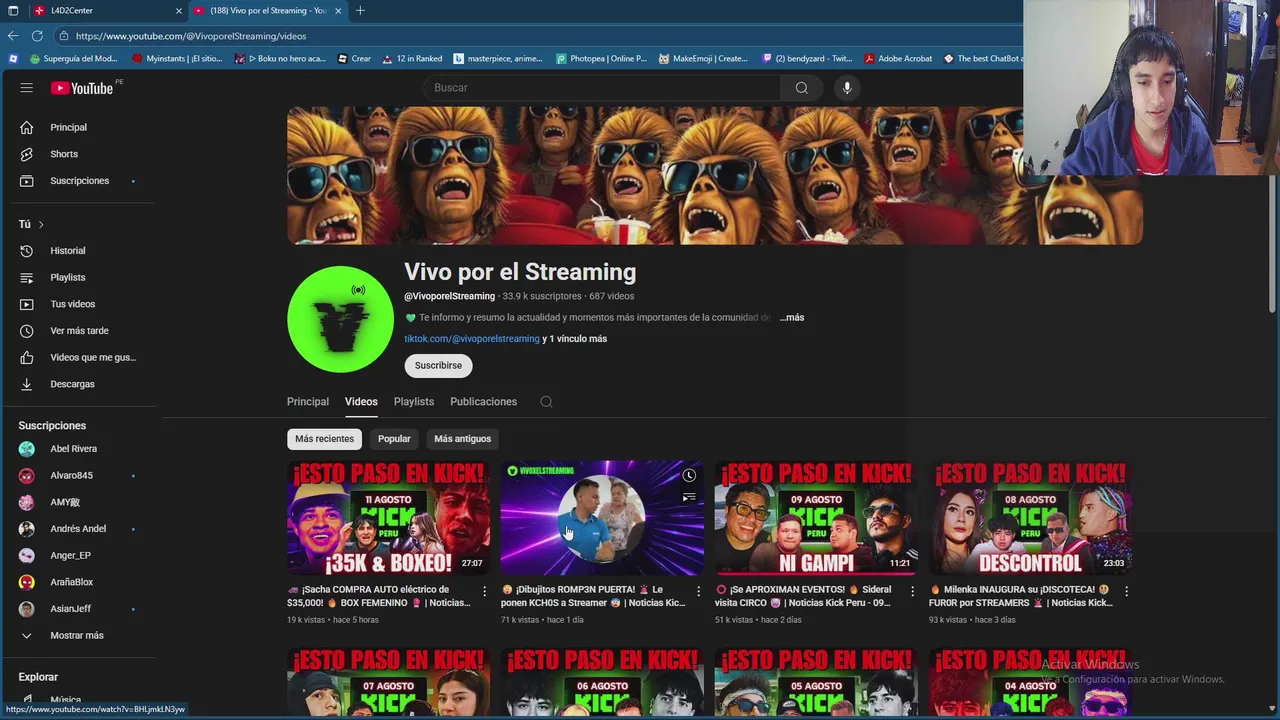Open the MakeEmoji bookmark

click(703, 59)
